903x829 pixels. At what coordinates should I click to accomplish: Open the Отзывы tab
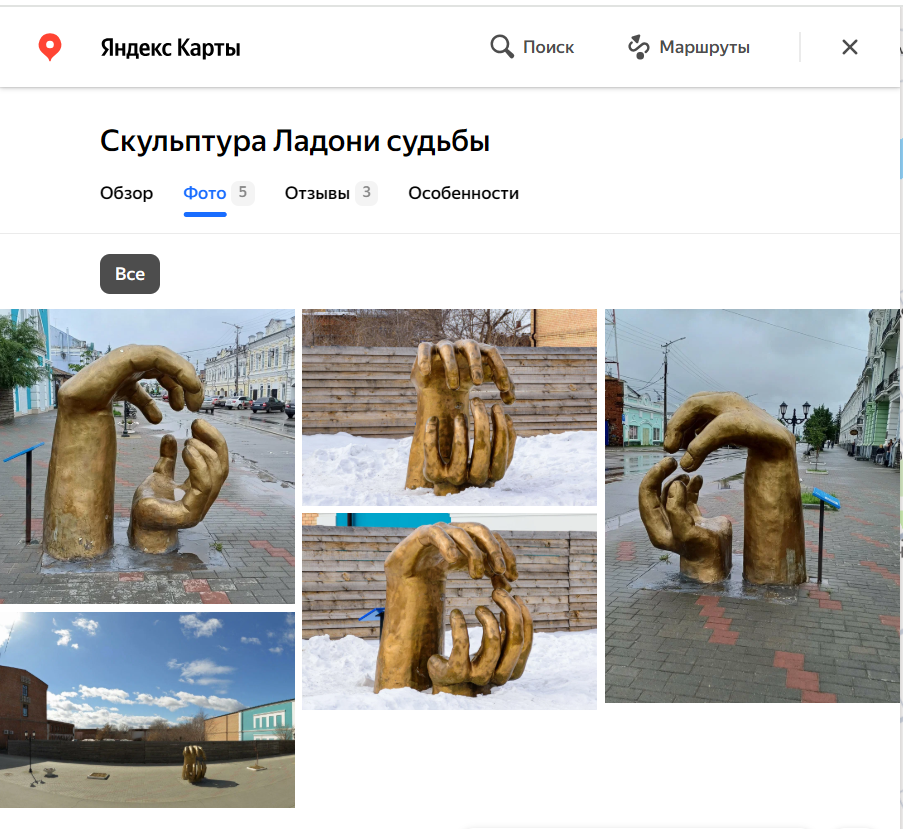click(317, 193)
